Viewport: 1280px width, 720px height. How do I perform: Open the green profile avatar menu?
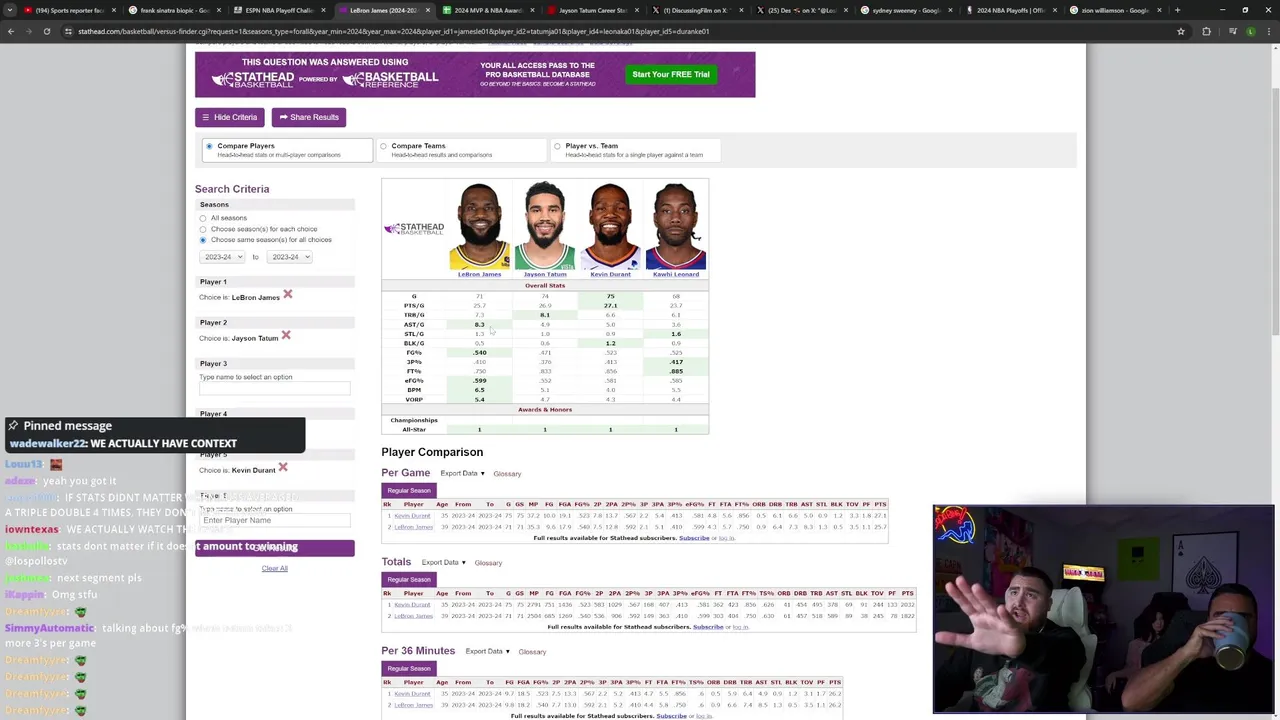coord(1250,31)
